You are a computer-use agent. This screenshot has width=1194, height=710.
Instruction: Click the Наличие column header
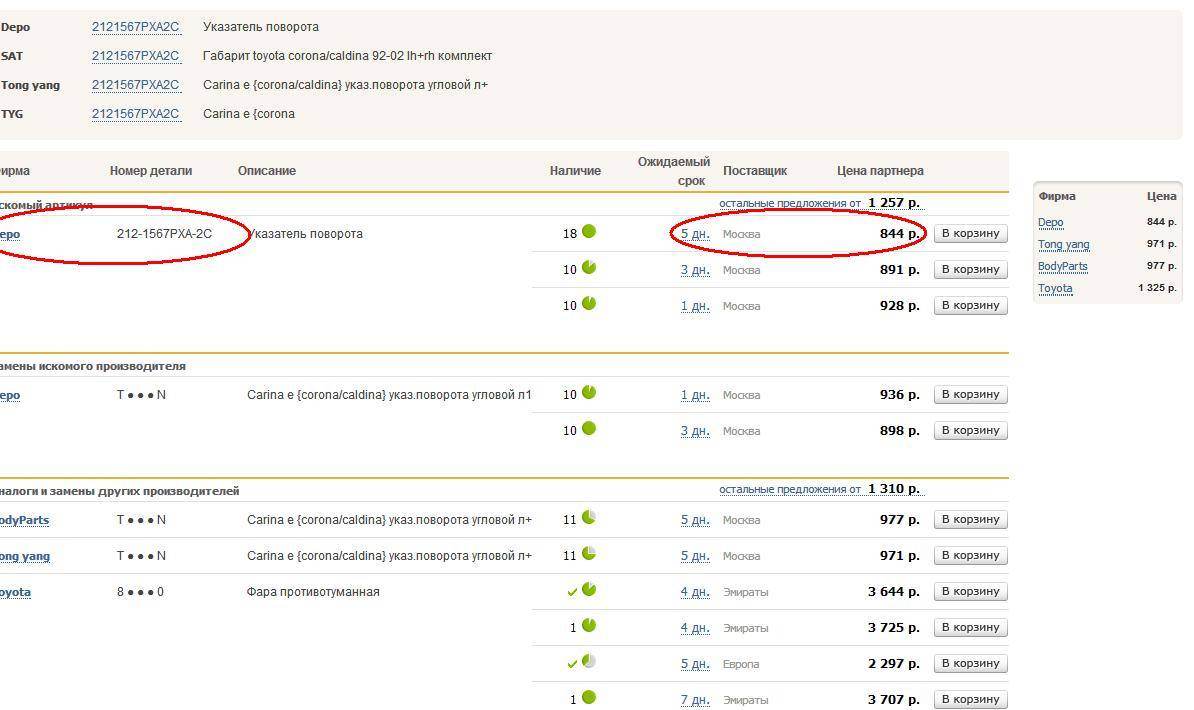(575, 171)
